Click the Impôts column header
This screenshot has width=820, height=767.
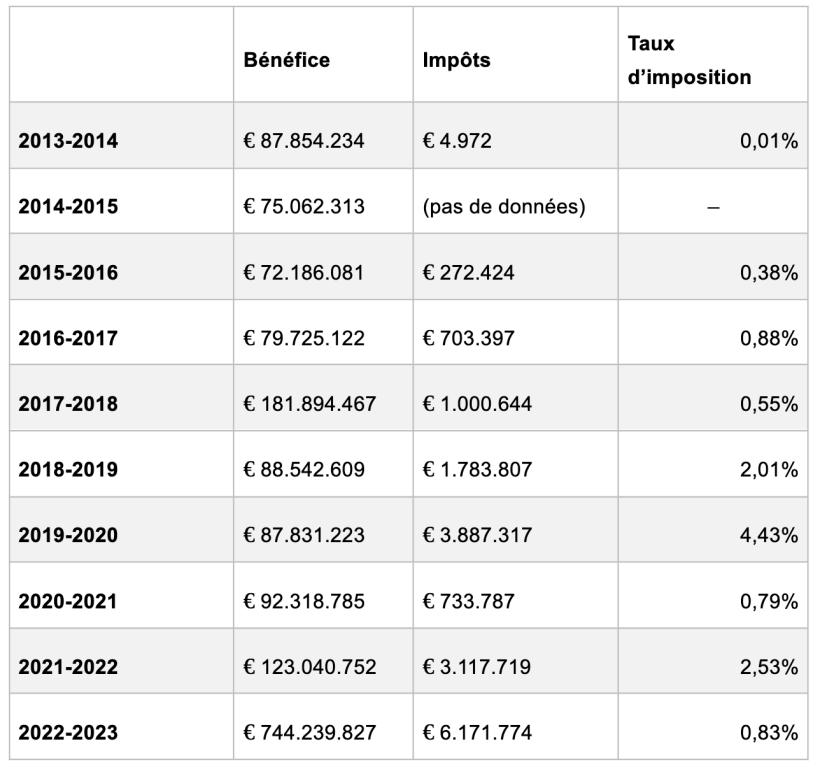[457, 59]
